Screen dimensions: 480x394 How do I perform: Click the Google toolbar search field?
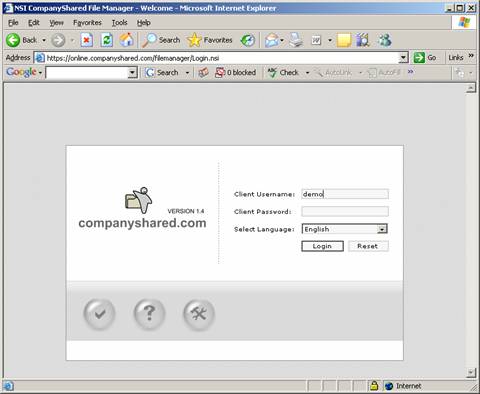point(87,72)
